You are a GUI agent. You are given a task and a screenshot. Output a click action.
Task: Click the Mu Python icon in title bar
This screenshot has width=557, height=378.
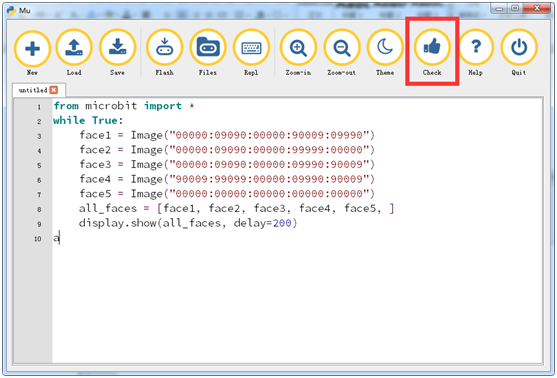(11, 10)
